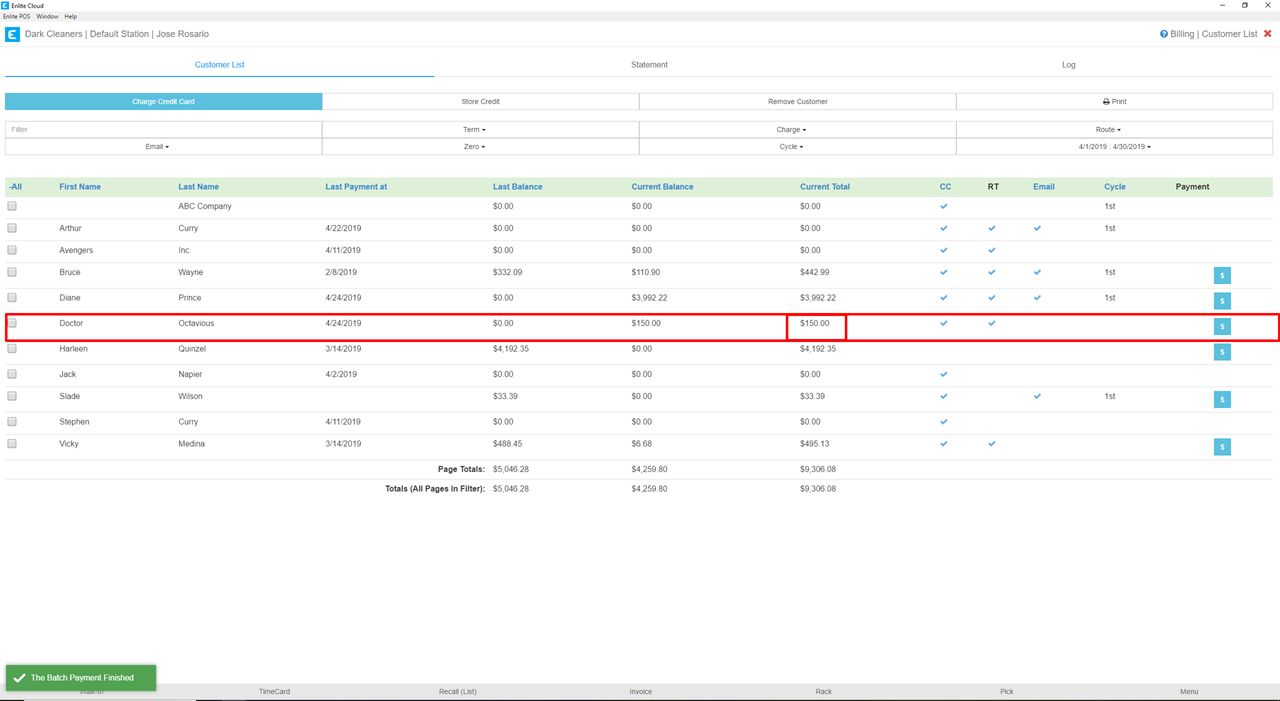Select Harleen Quinzel's checkbox
This screenshot has width=1280, height=701.
[x=12, y=349]
